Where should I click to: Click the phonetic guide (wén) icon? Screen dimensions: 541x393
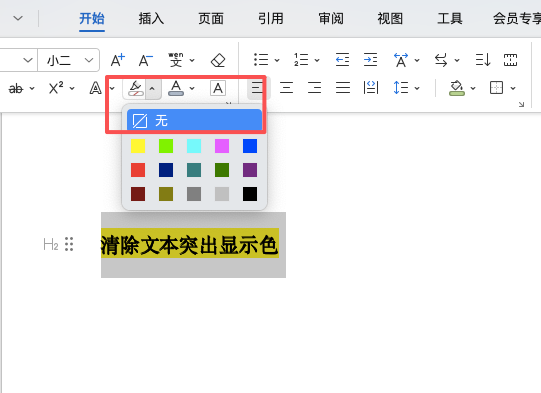coord(176,60)
